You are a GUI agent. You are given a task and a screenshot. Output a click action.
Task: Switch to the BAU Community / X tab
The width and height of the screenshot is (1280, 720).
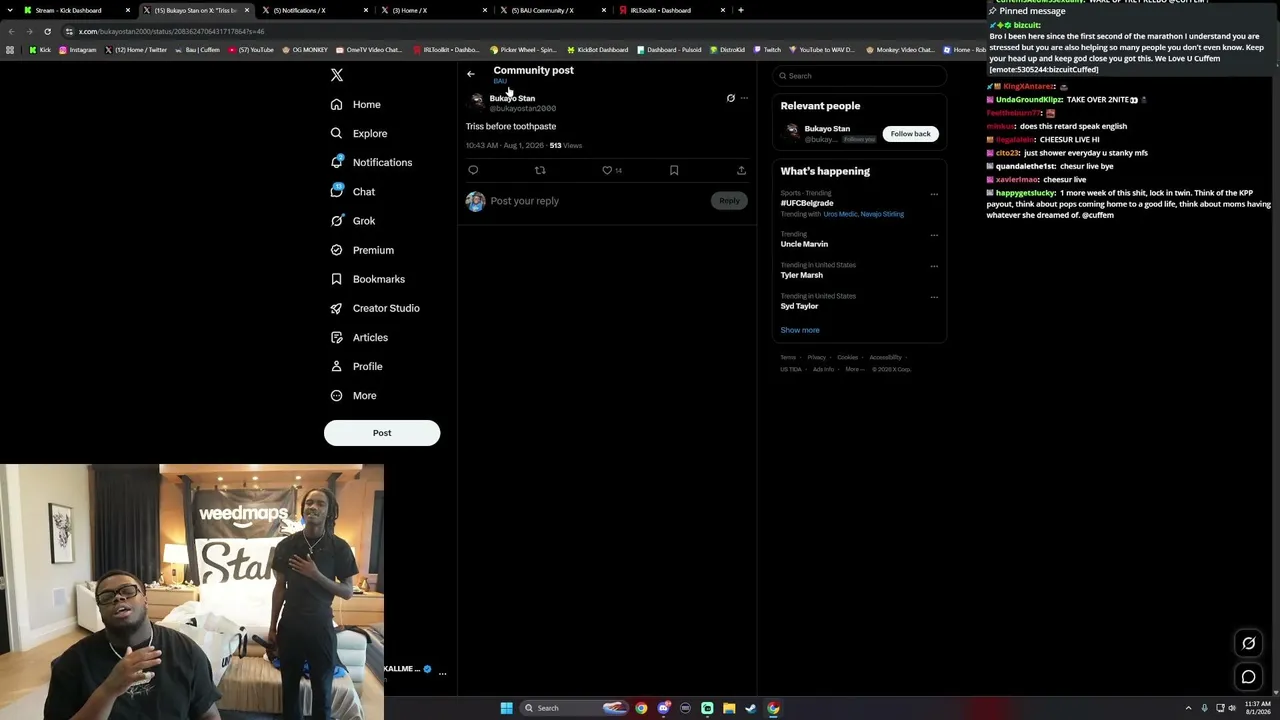tap(552, 10)
